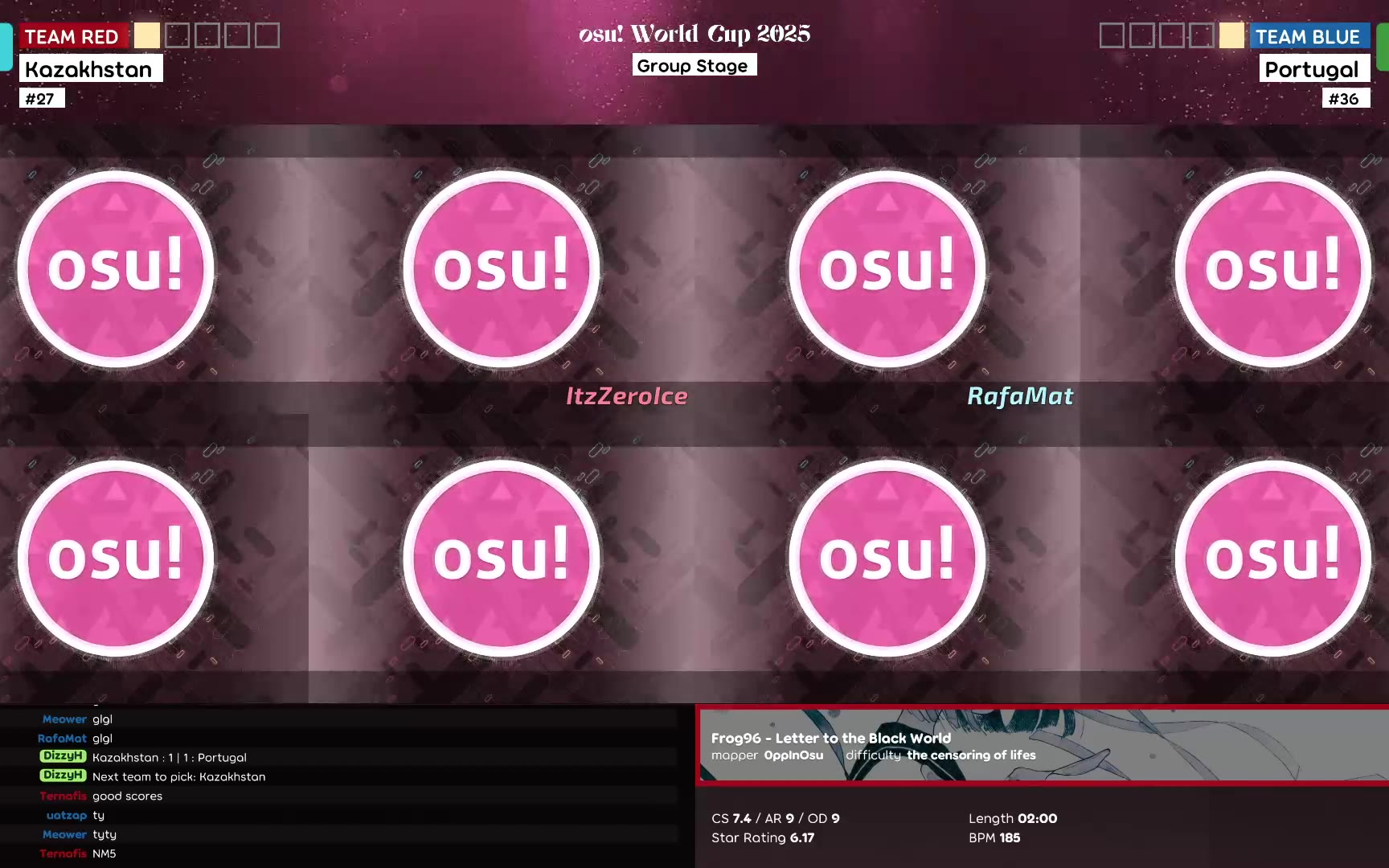Click the top-right osu! logo
The height and width of the screenshot is (868, 1389).
[x=1273, y=268]
